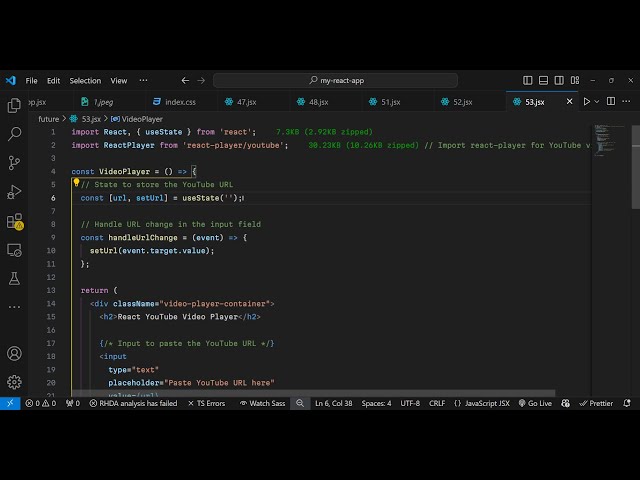Viewport: 640px width, 480px height.
Task: Open the Selection menu
Action: (x=85, y=81)
